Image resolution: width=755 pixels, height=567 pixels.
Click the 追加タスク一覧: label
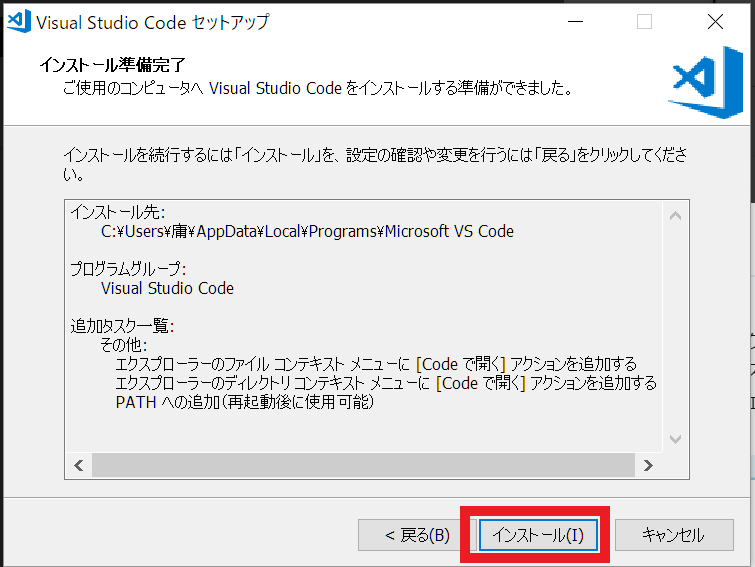point(122,326)
